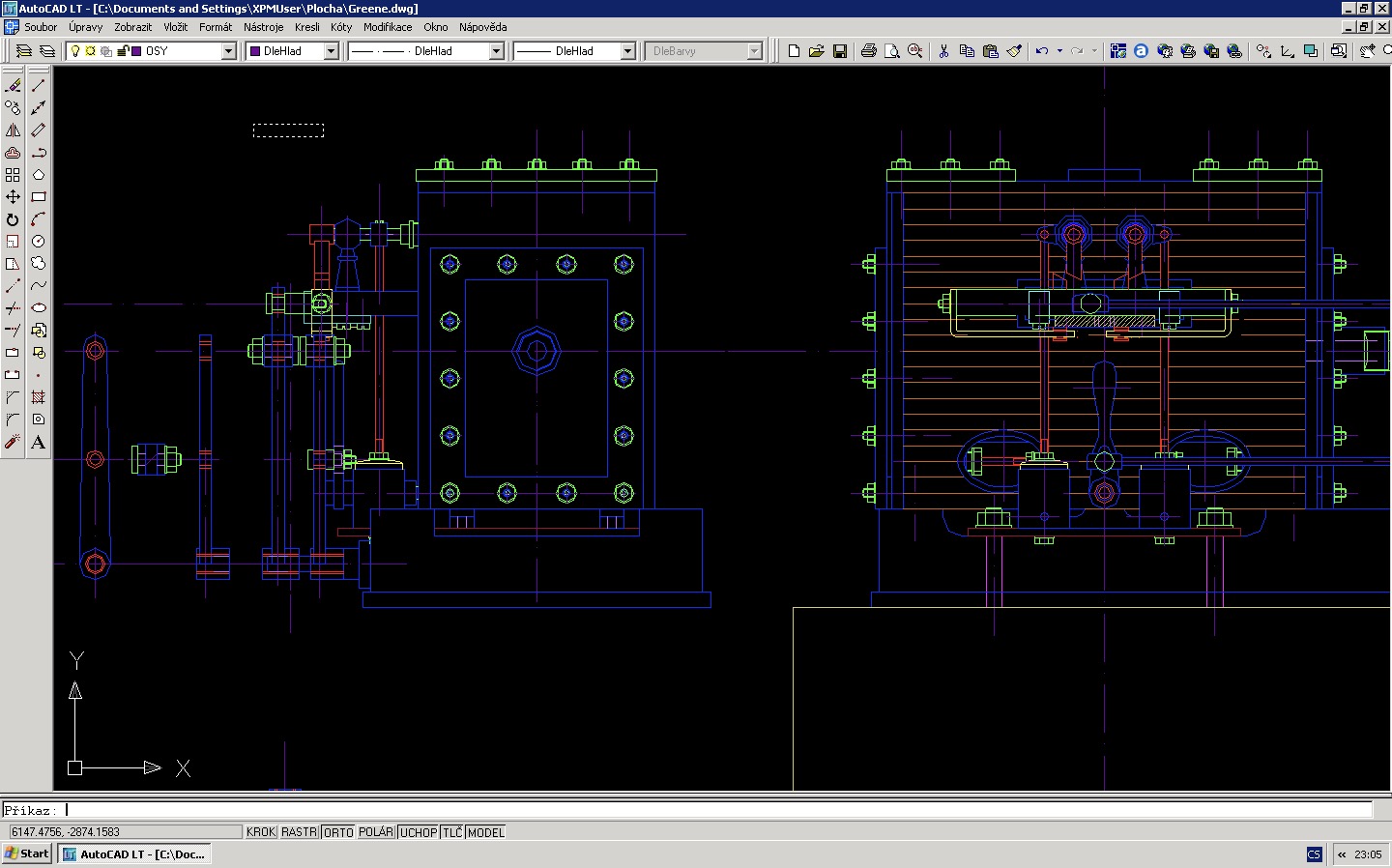Toggle ORTO mode in status bar

tap(338, 832)
